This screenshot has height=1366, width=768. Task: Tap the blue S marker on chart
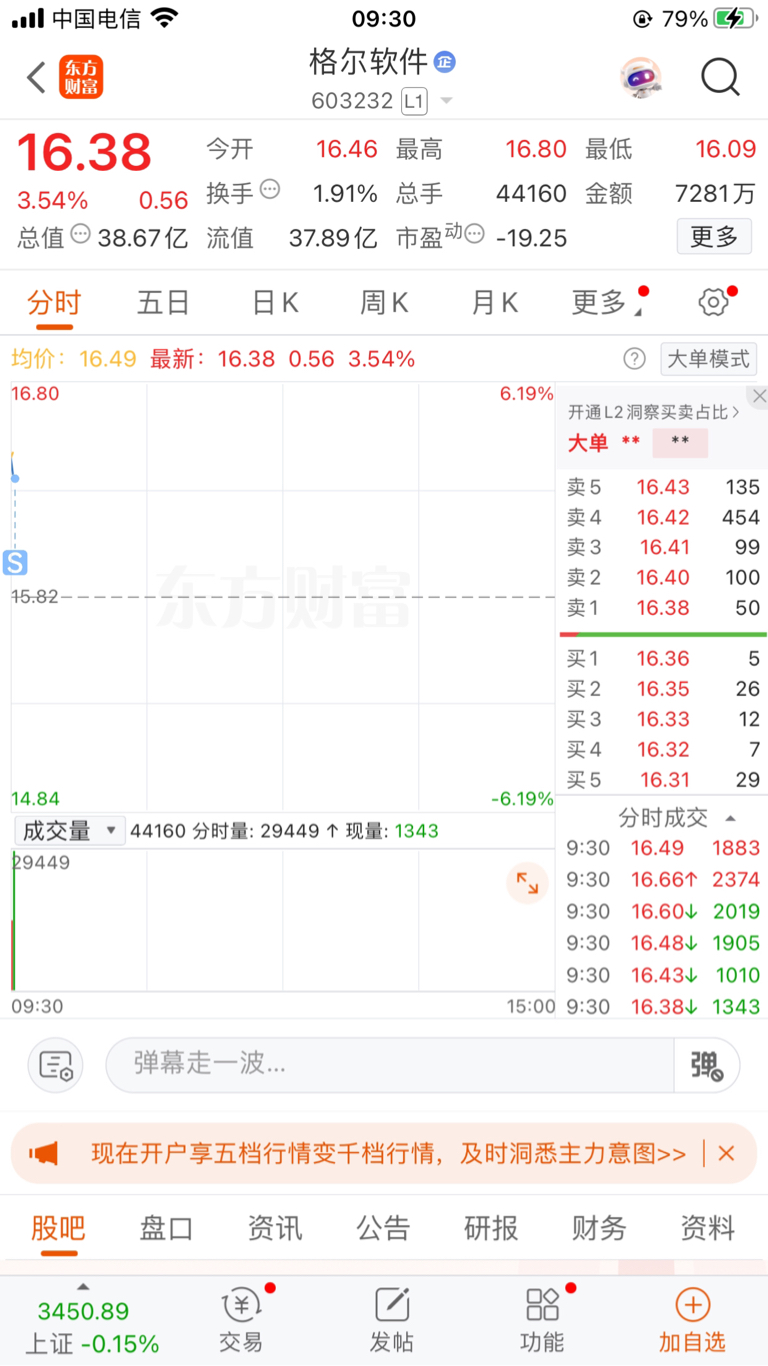tap(15, 563)
